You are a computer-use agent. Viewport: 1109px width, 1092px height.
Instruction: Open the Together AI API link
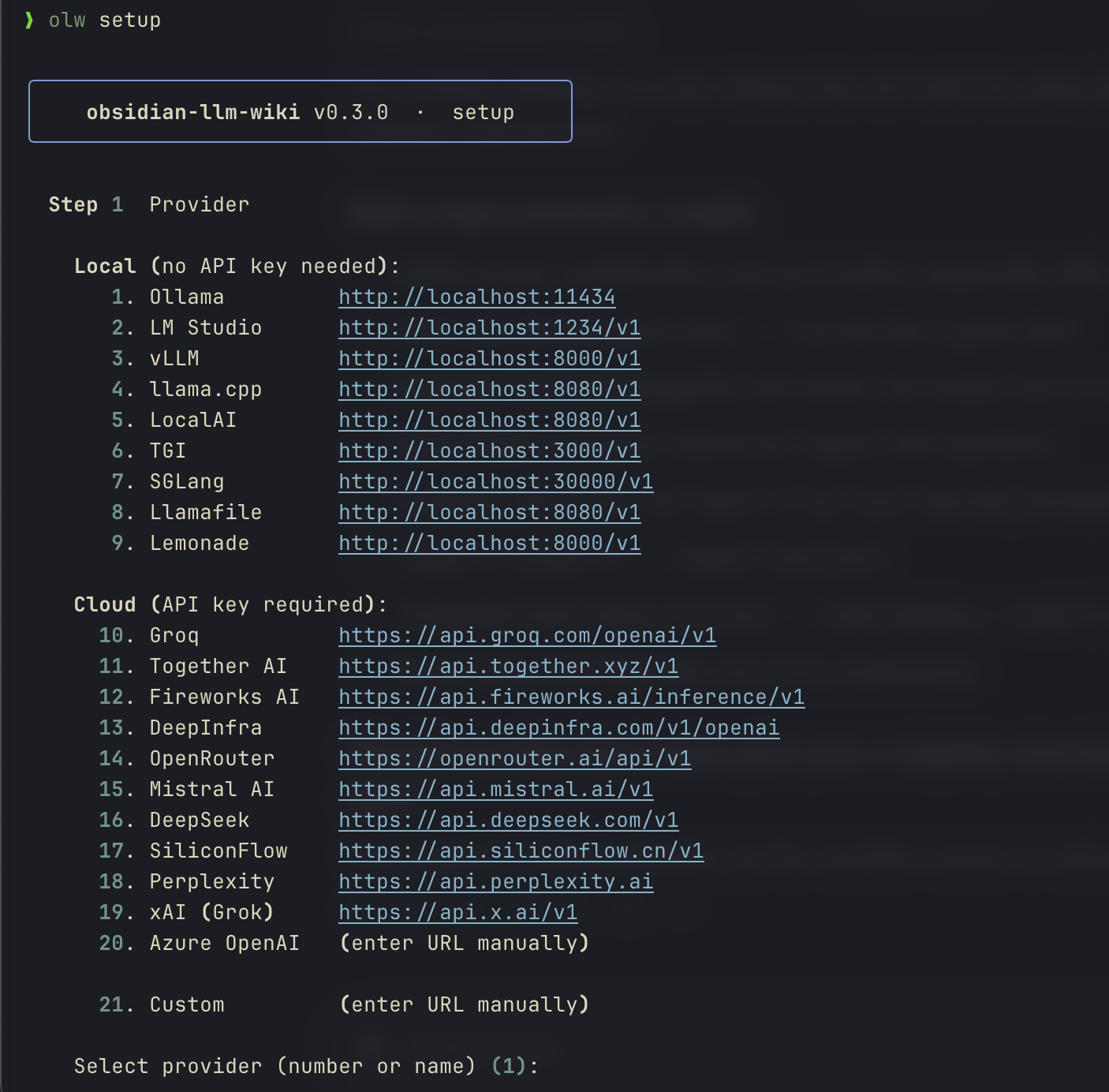point(508,667)
